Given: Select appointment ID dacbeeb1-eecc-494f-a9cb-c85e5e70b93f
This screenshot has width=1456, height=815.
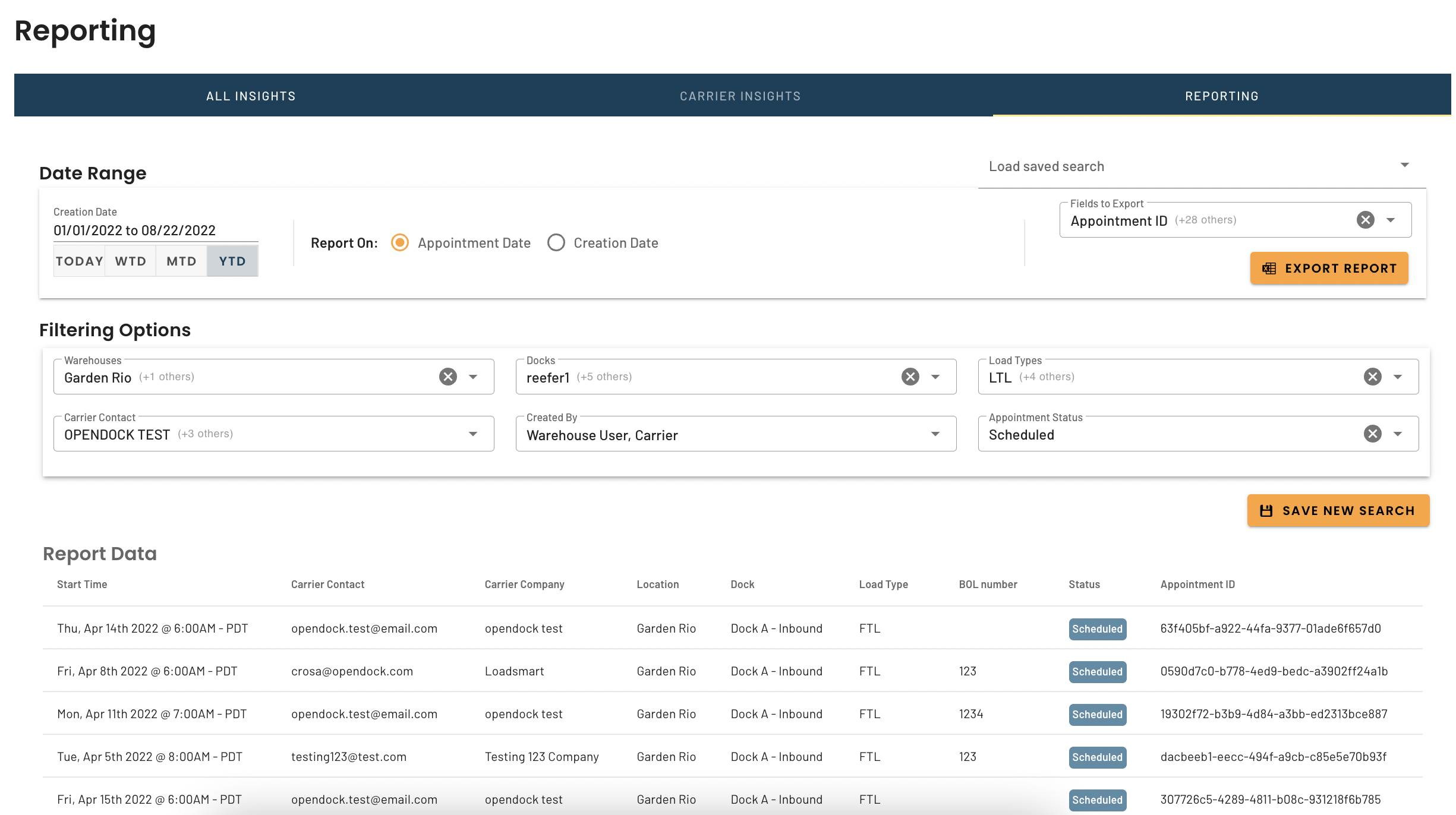Looking at the screenshot, I should pos(1273,757).
